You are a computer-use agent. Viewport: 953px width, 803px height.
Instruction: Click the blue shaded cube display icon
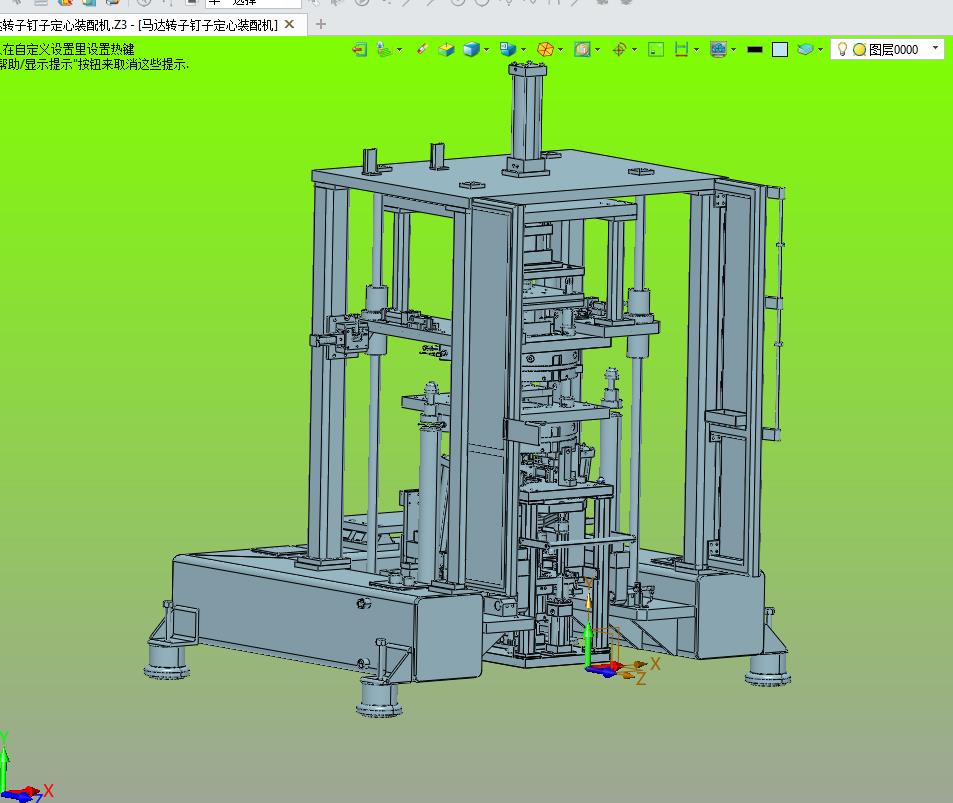[x=471, y=49]
